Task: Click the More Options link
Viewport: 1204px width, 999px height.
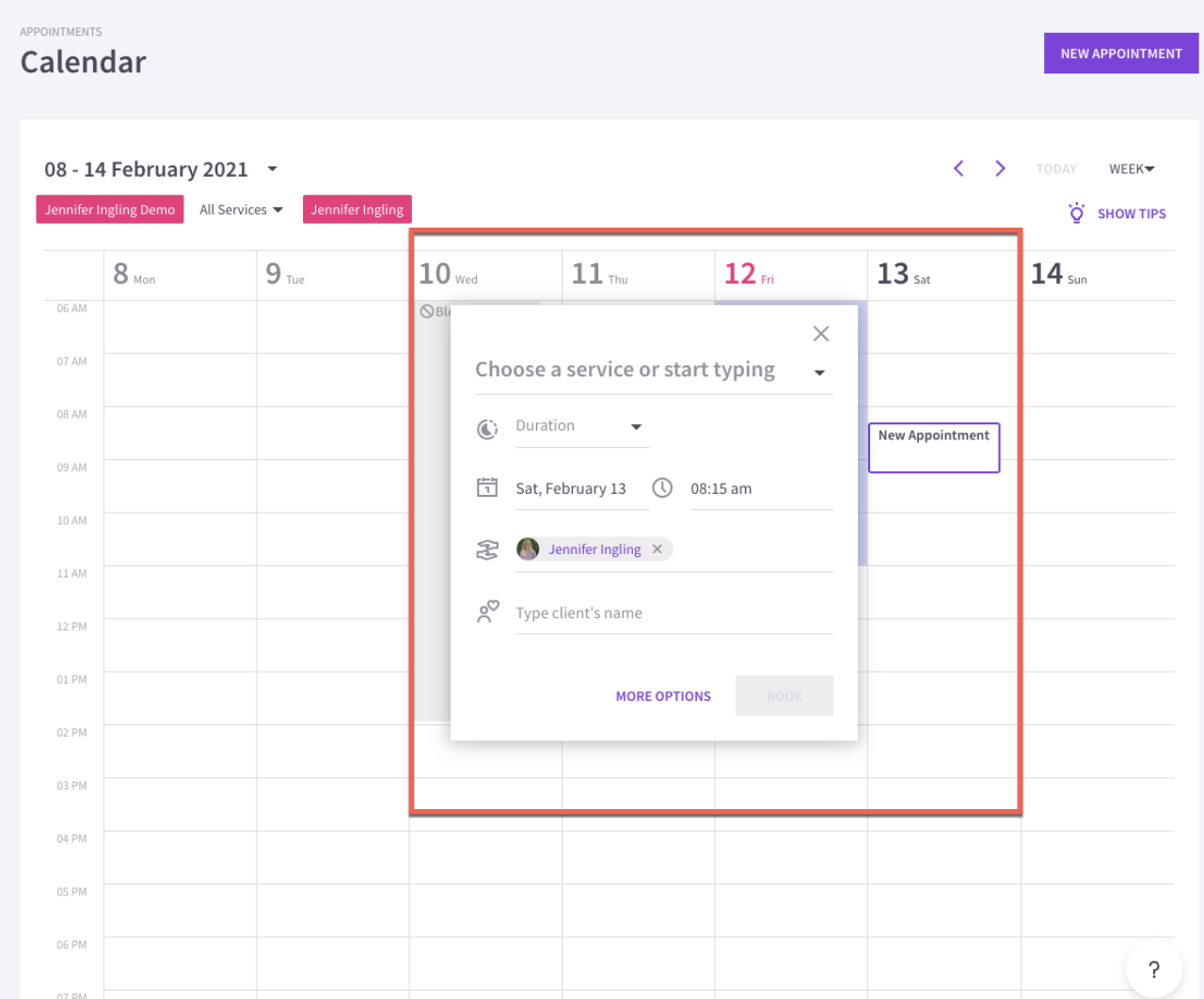Action: [x=663, y=696]
